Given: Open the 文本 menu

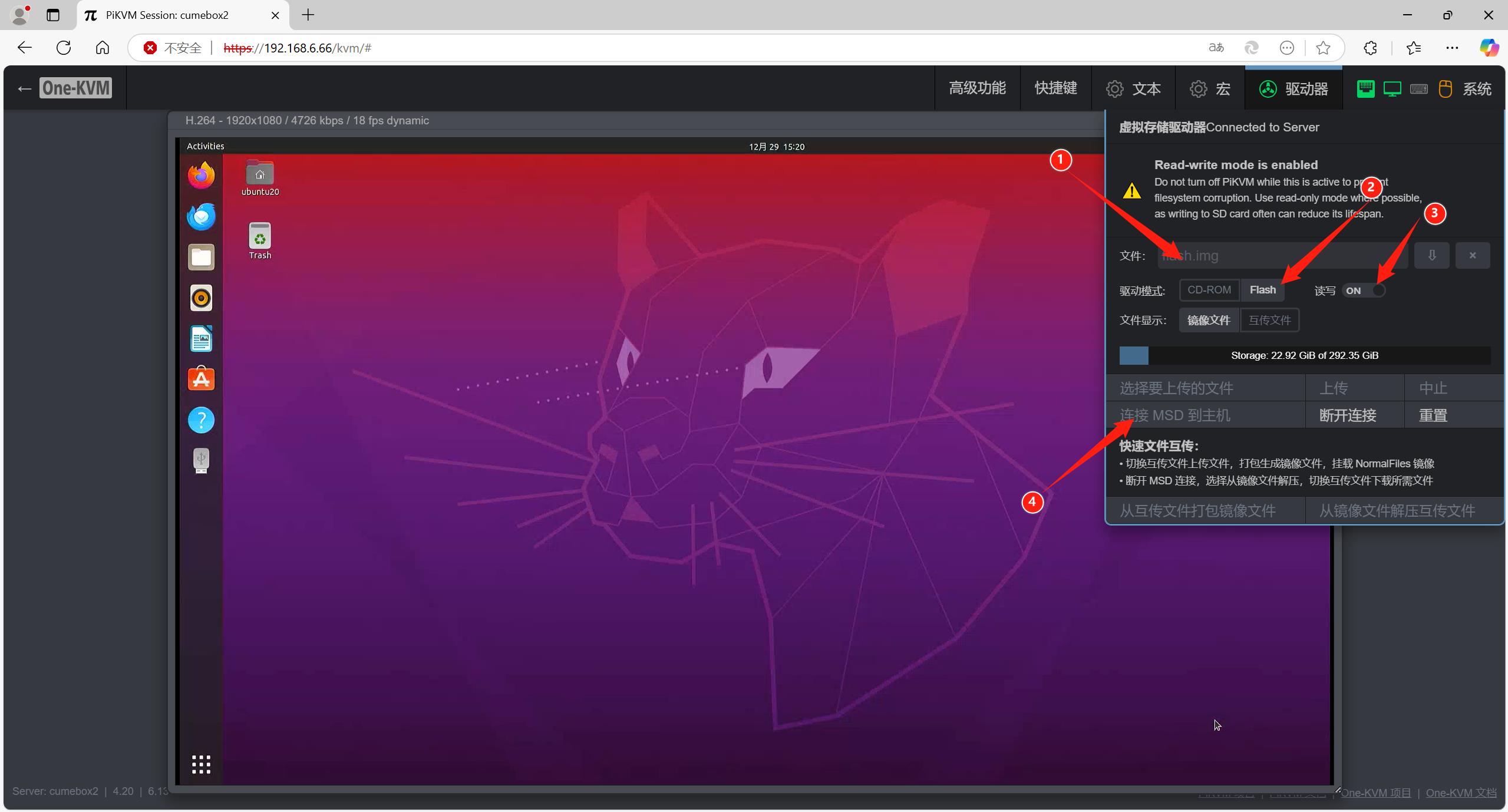Looking at the screenshot, I should 1133,88.
